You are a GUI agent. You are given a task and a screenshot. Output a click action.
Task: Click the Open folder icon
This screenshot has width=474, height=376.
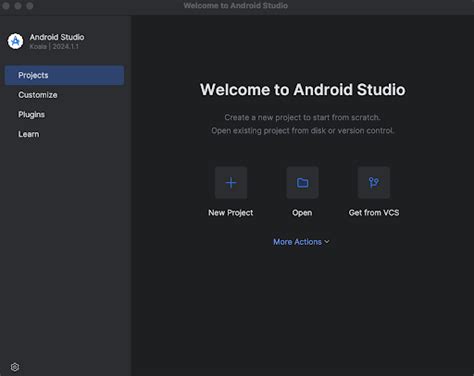point(302,183)
